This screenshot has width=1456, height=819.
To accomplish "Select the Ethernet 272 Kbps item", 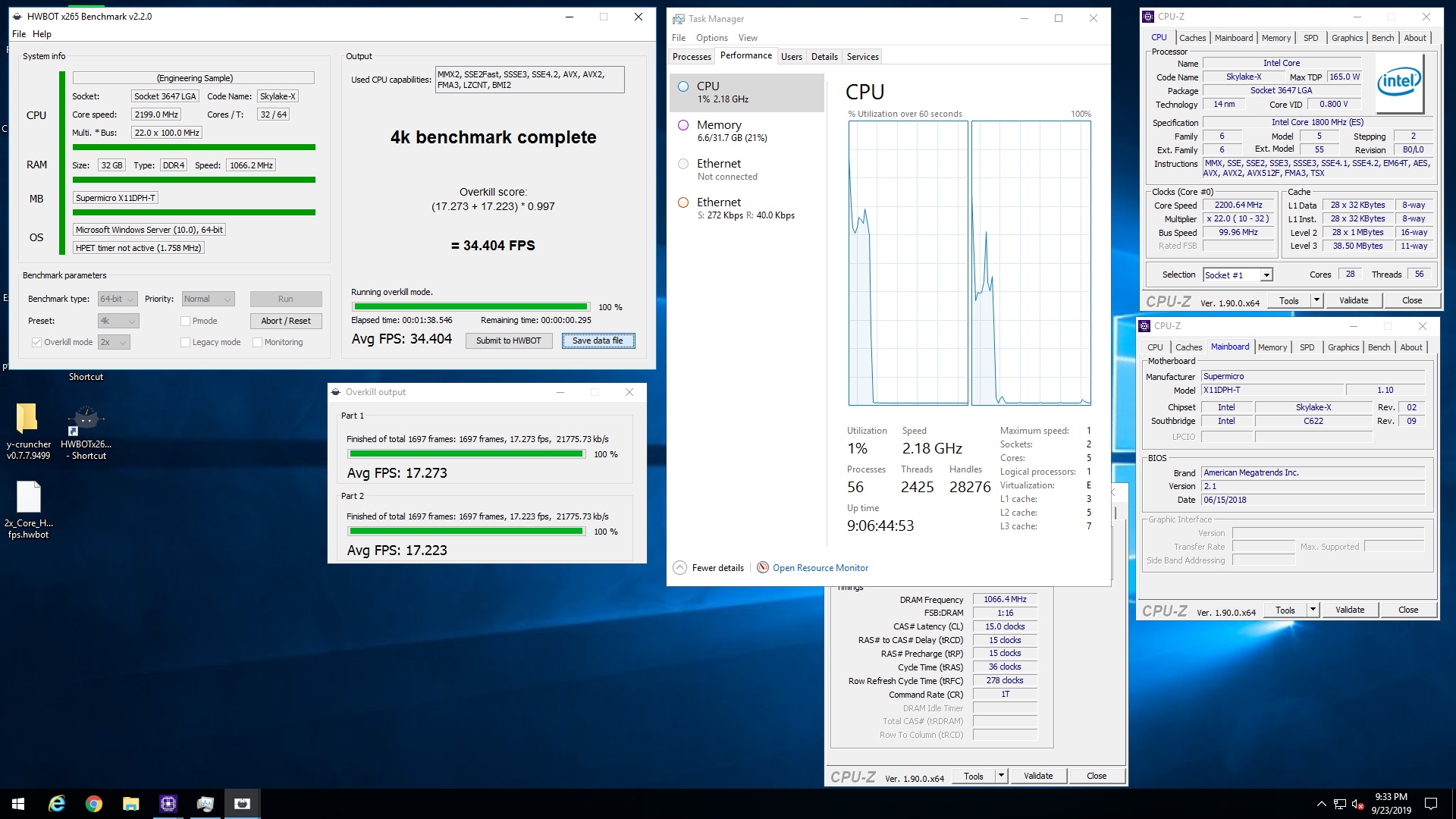I will click(x=747, y=209).
